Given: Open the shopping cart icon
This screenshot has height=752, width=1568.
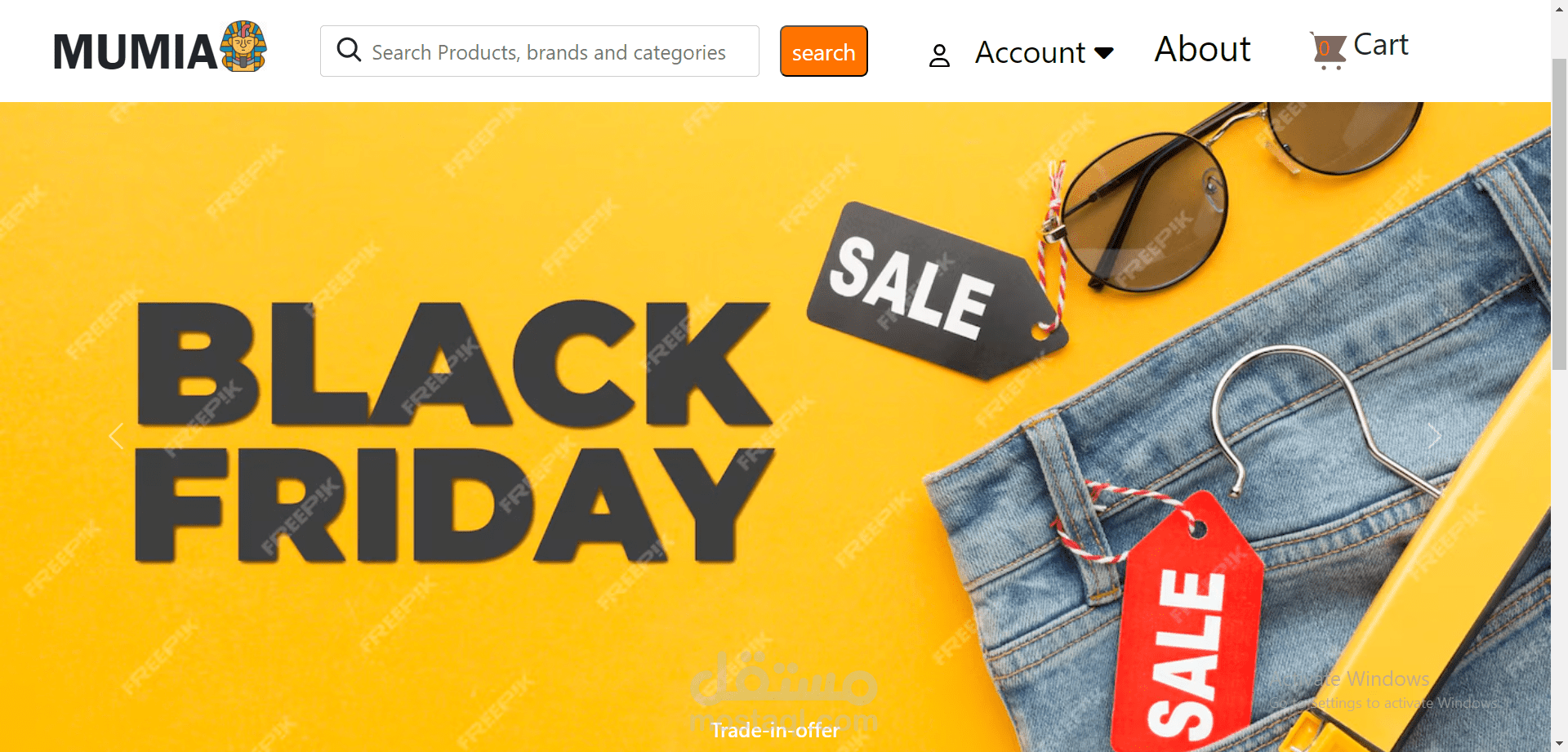Looking at the screenshot, I should tap(1329, 51).
